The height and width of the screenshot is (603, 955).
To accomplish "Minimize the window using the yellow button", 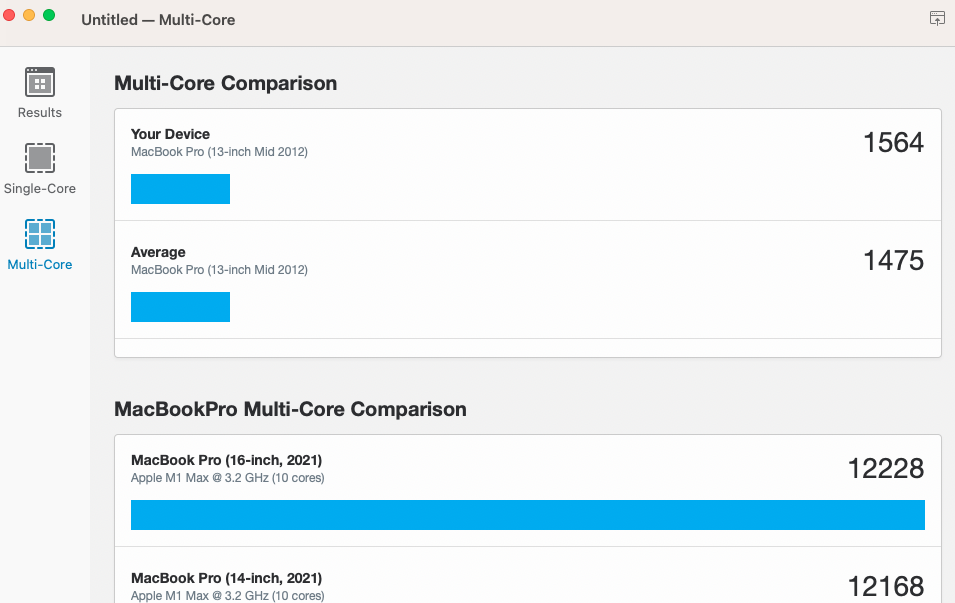I will [x=29, y=16].
